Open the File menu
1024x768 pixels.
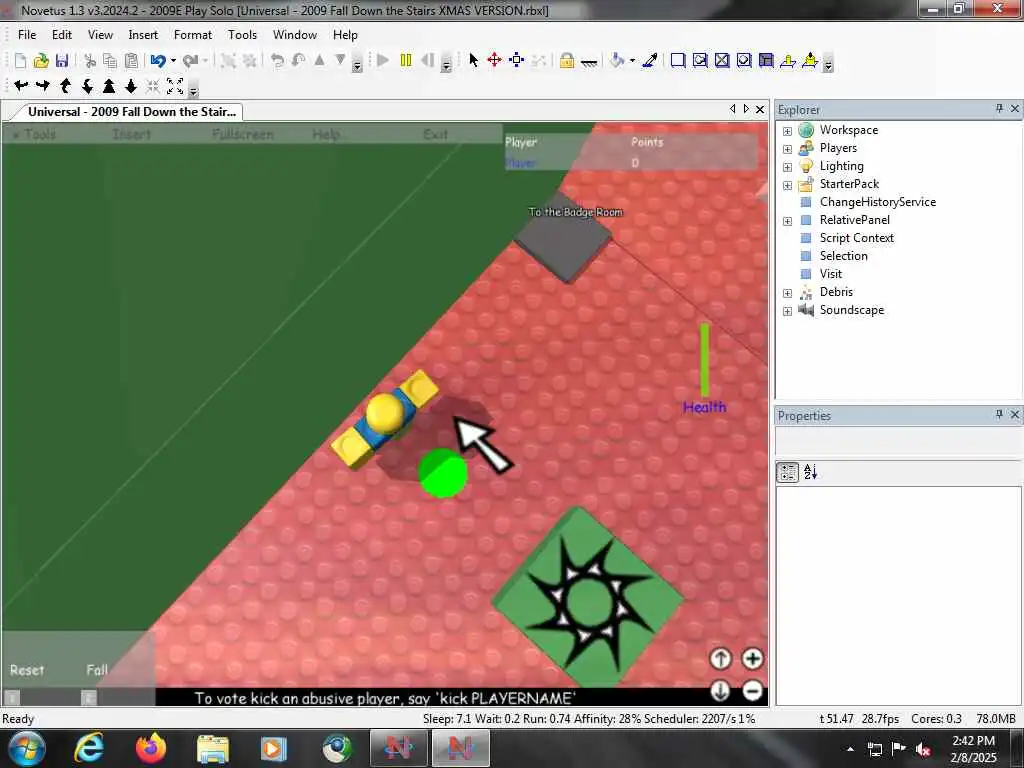pyautogui.click(x=27, y=35)
